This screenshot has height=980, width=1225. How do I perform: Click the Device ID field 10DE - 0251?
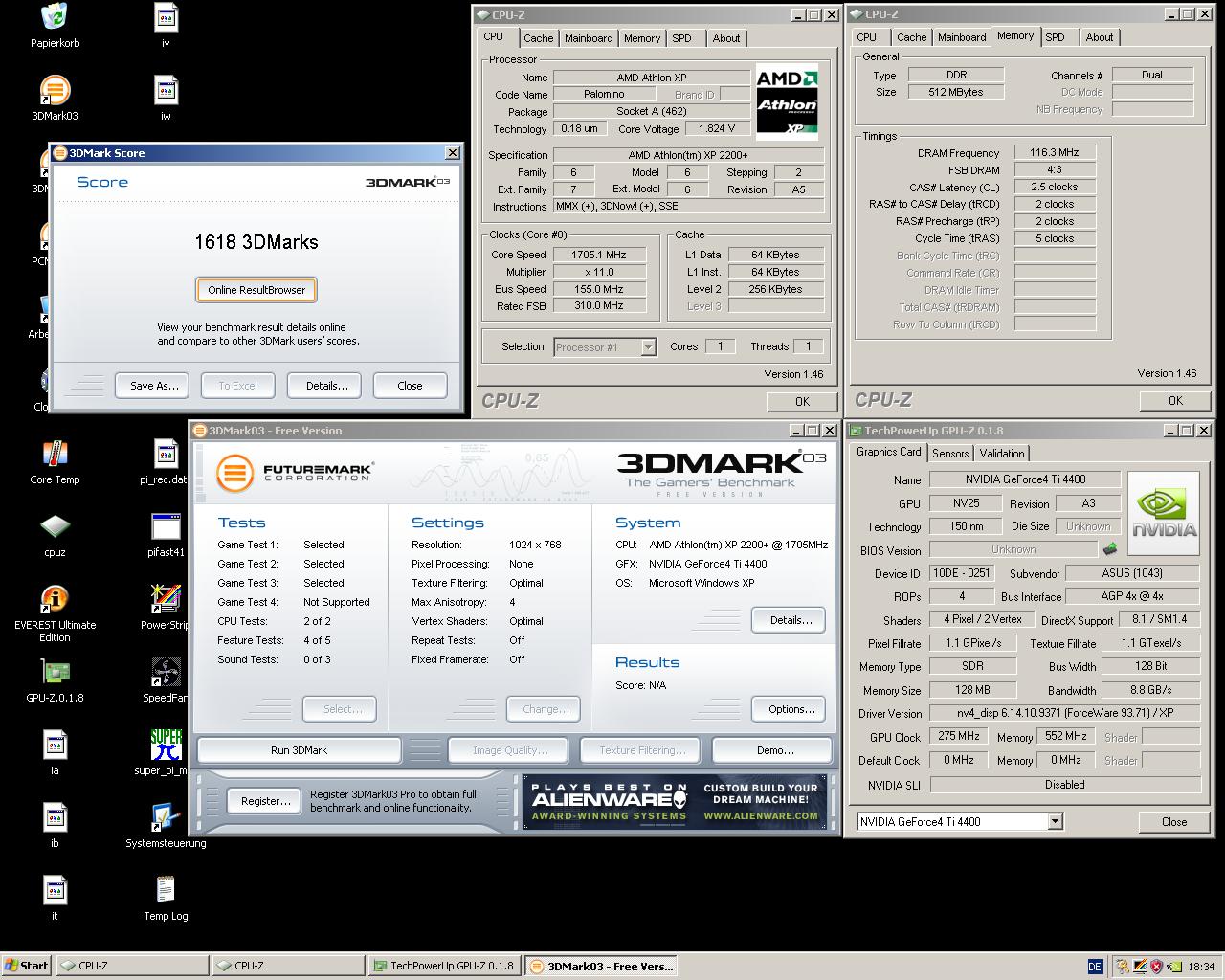click(x=960, y=573)
